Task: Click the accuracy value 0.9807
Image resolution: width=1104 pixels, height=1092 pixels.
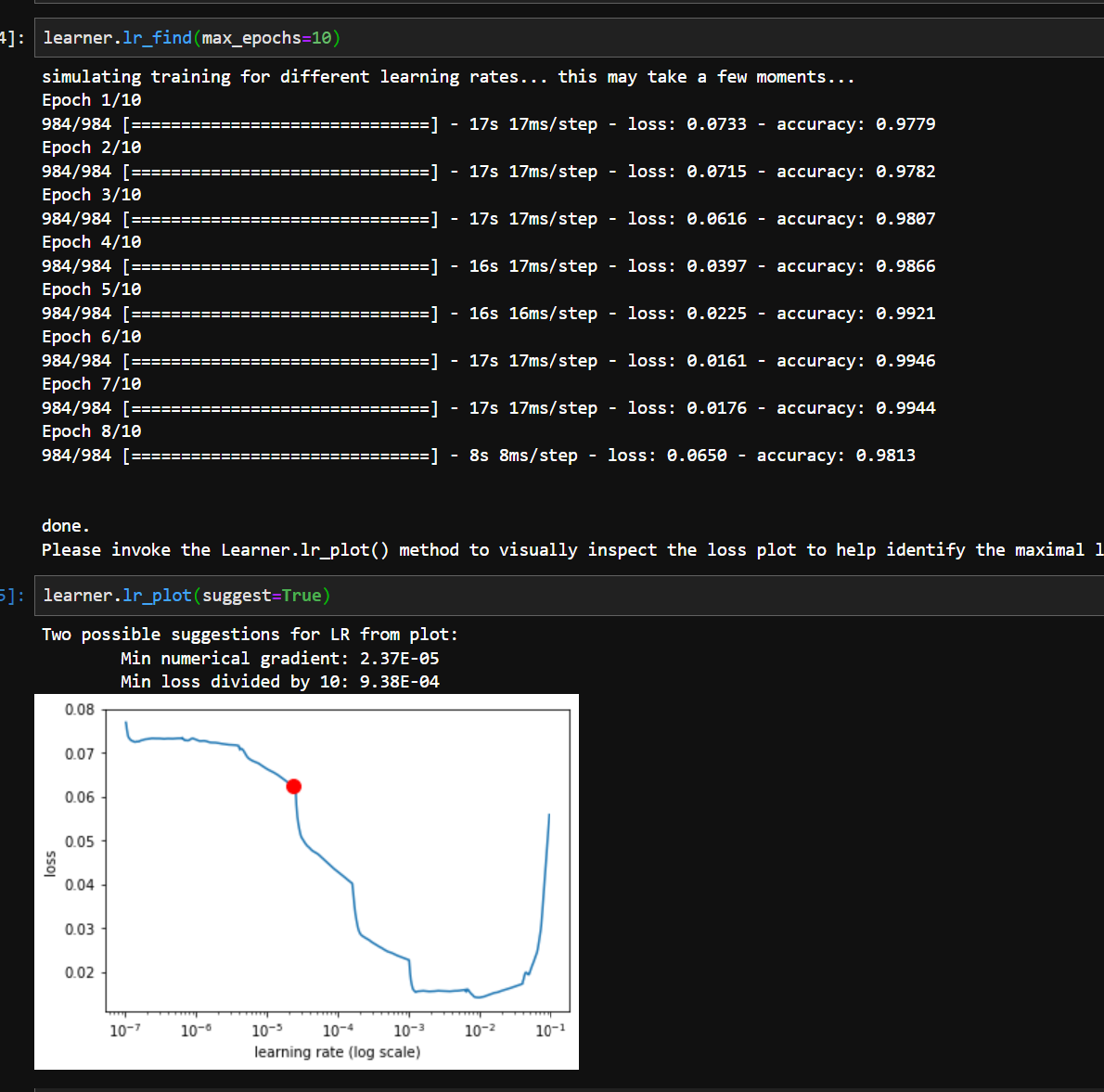Action: click(905, 218)
